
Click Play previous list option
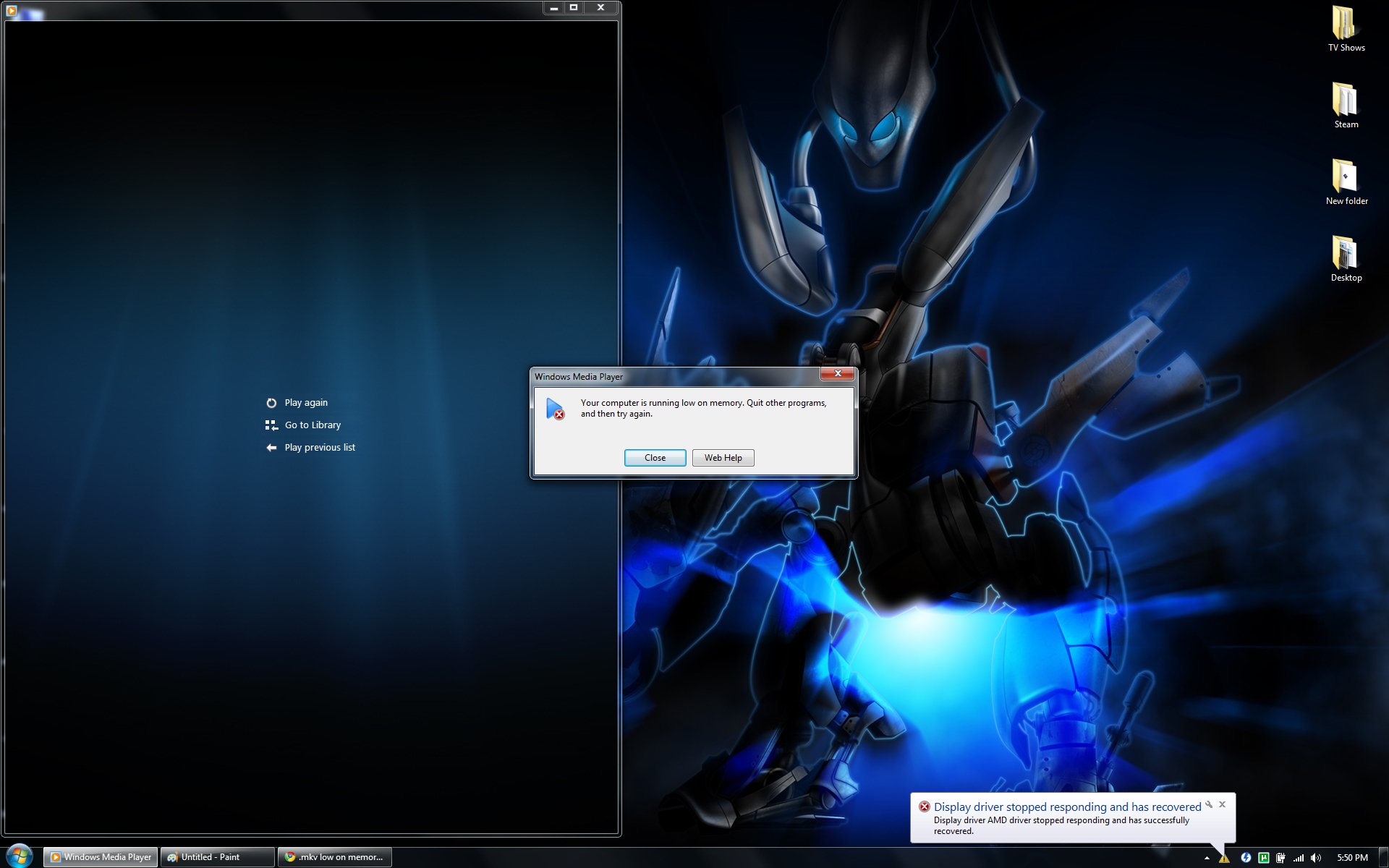coord(320,448)
